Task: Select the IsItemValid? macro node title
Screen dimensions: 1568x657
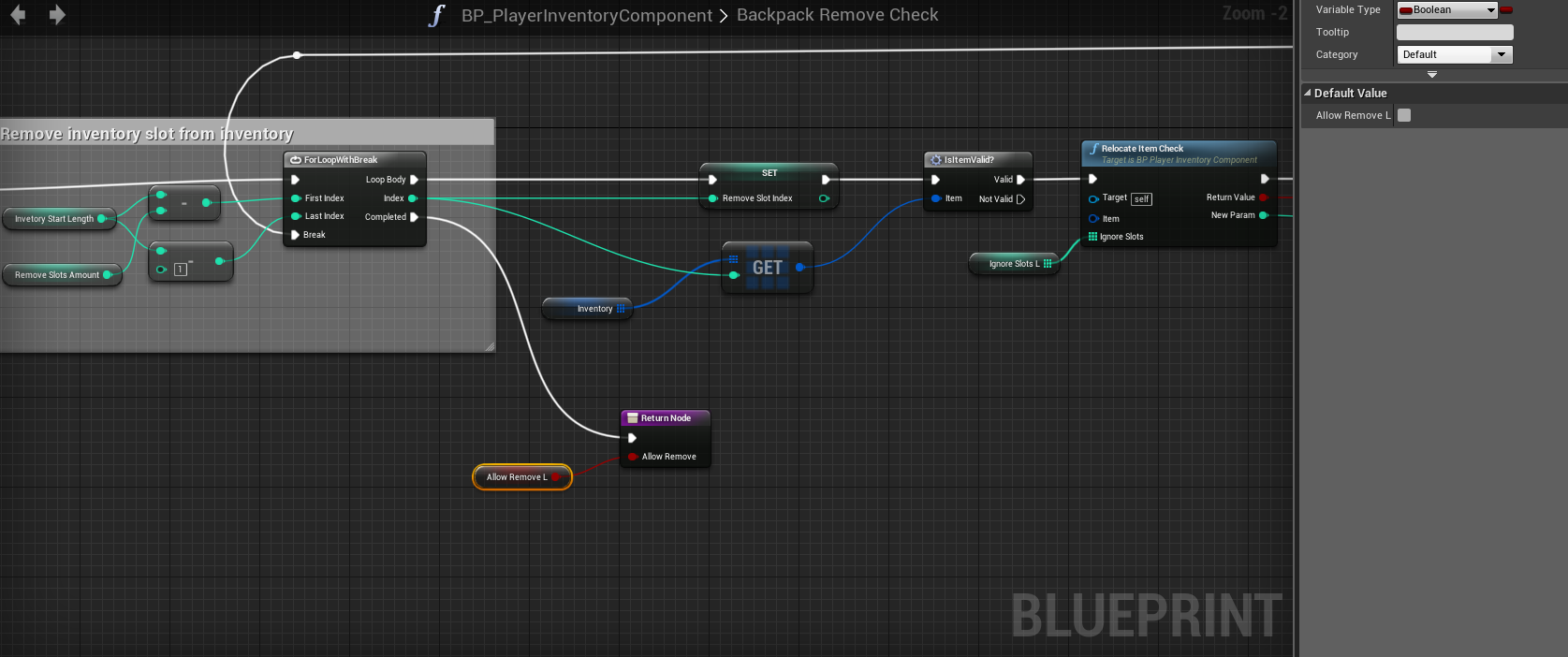Action: [x=969, y=160]
